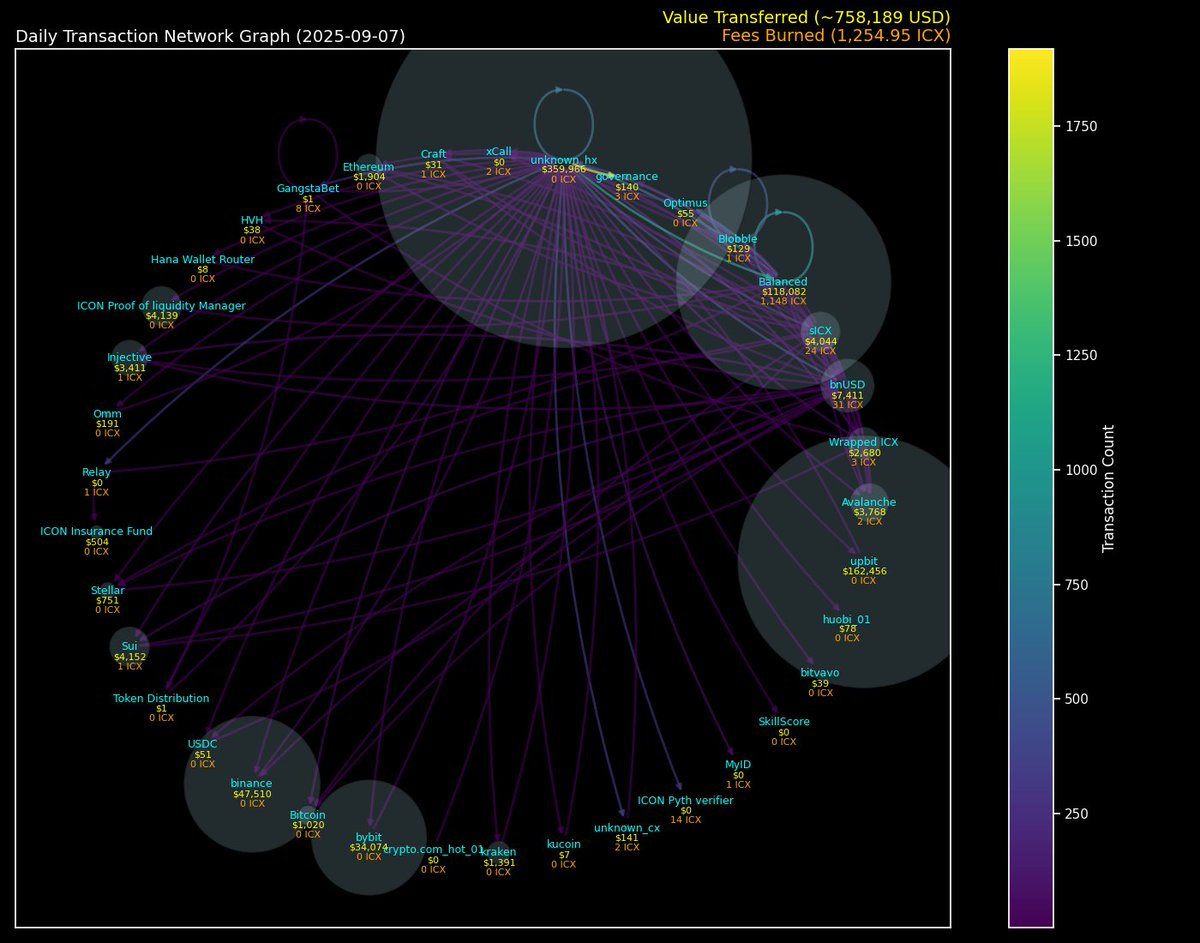
Task: Select the 'bnUSD' node label
Action: click(847, 384)
